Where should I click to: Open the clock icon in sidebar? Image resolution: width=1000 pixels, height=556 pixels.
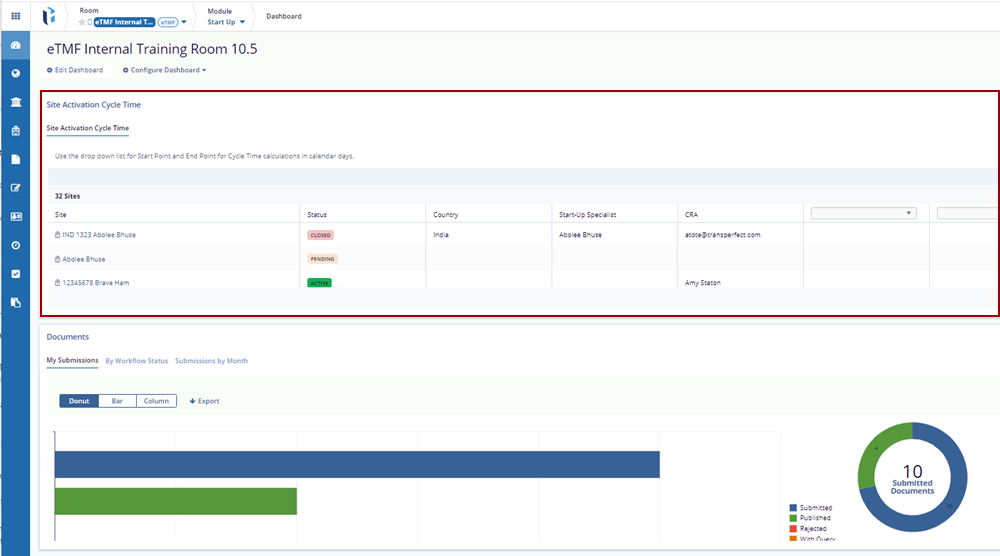15,245
